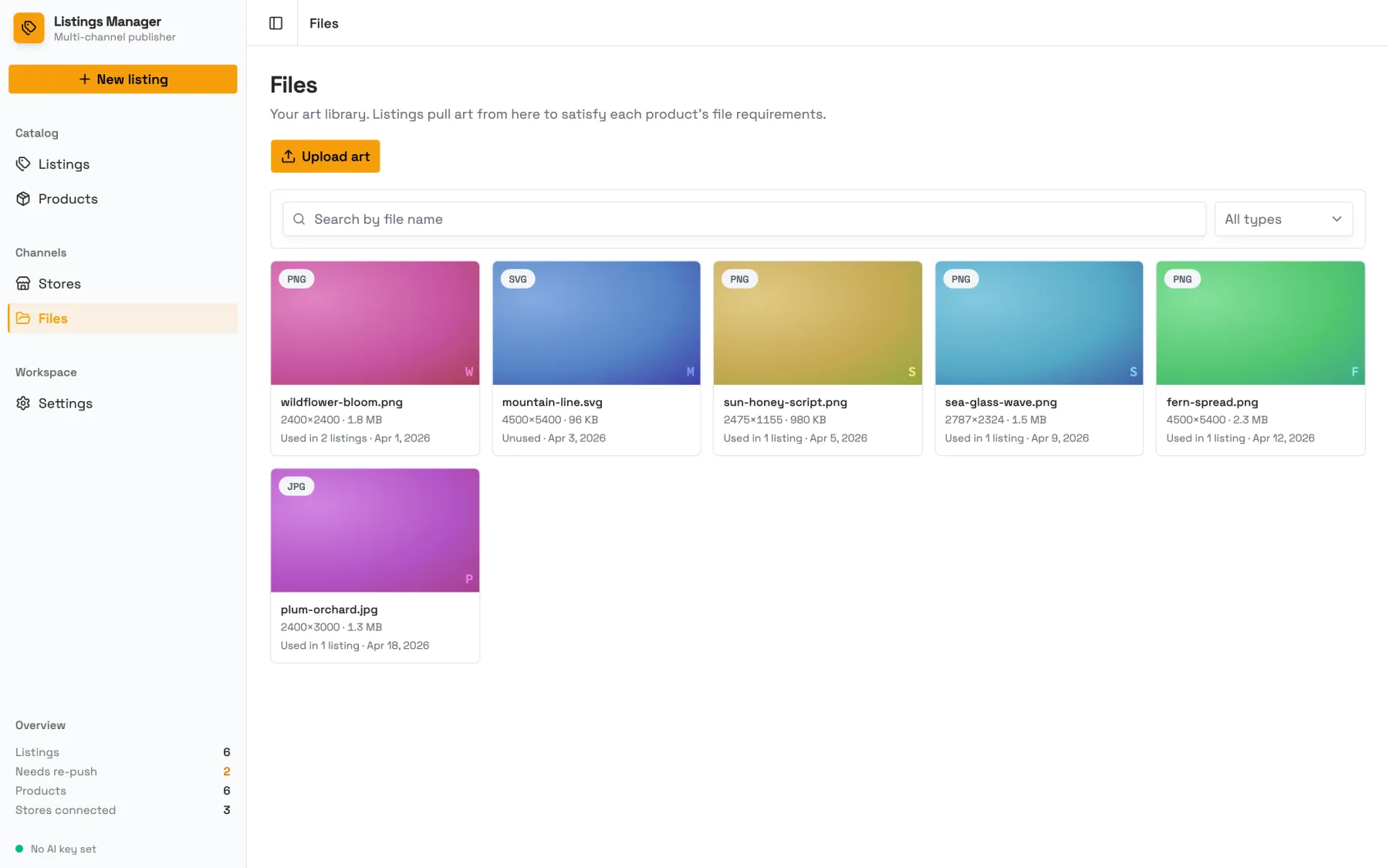
Task: Click JPG badge on plum-orchard thumbnail
Action: tap(296, 487)
